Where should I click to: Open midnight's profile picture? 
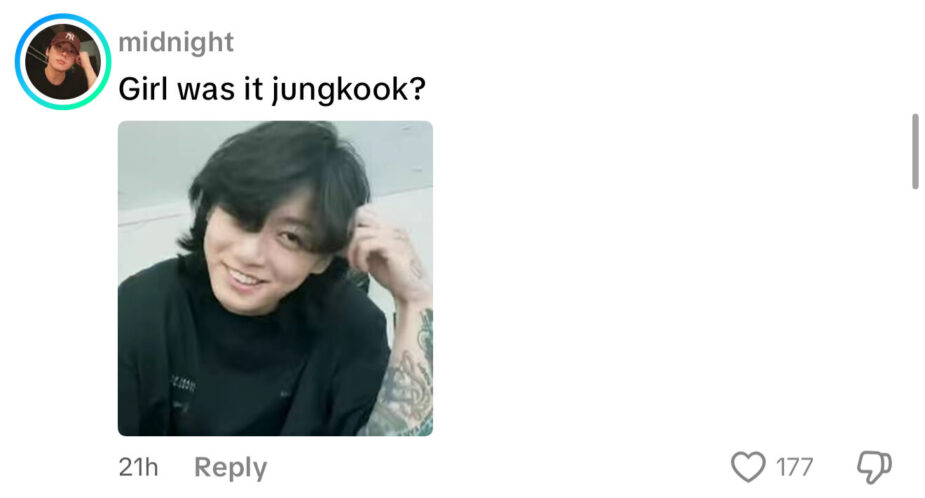pyautogui.click(x=63, y=62)
